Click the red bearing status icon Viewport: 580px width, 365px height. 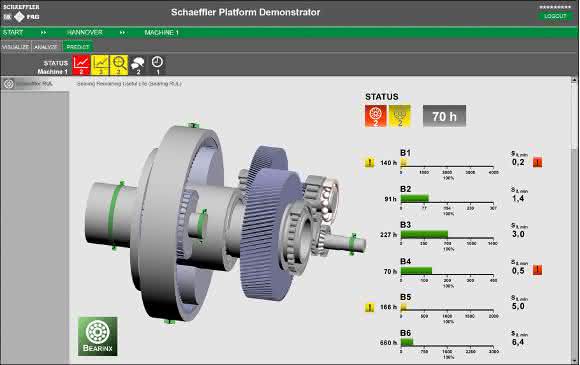pos(375,116)
